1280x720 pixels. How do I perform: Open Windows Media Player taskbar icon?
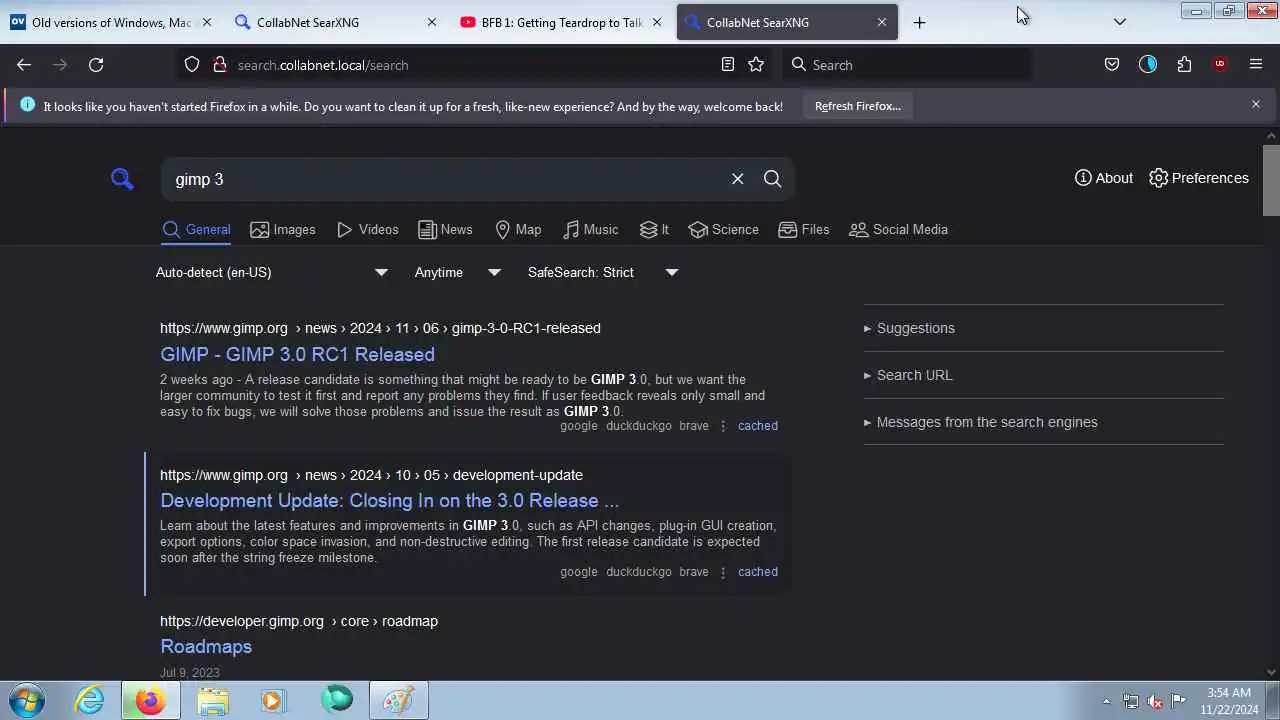pyautogui.click(x=273, y=700)
